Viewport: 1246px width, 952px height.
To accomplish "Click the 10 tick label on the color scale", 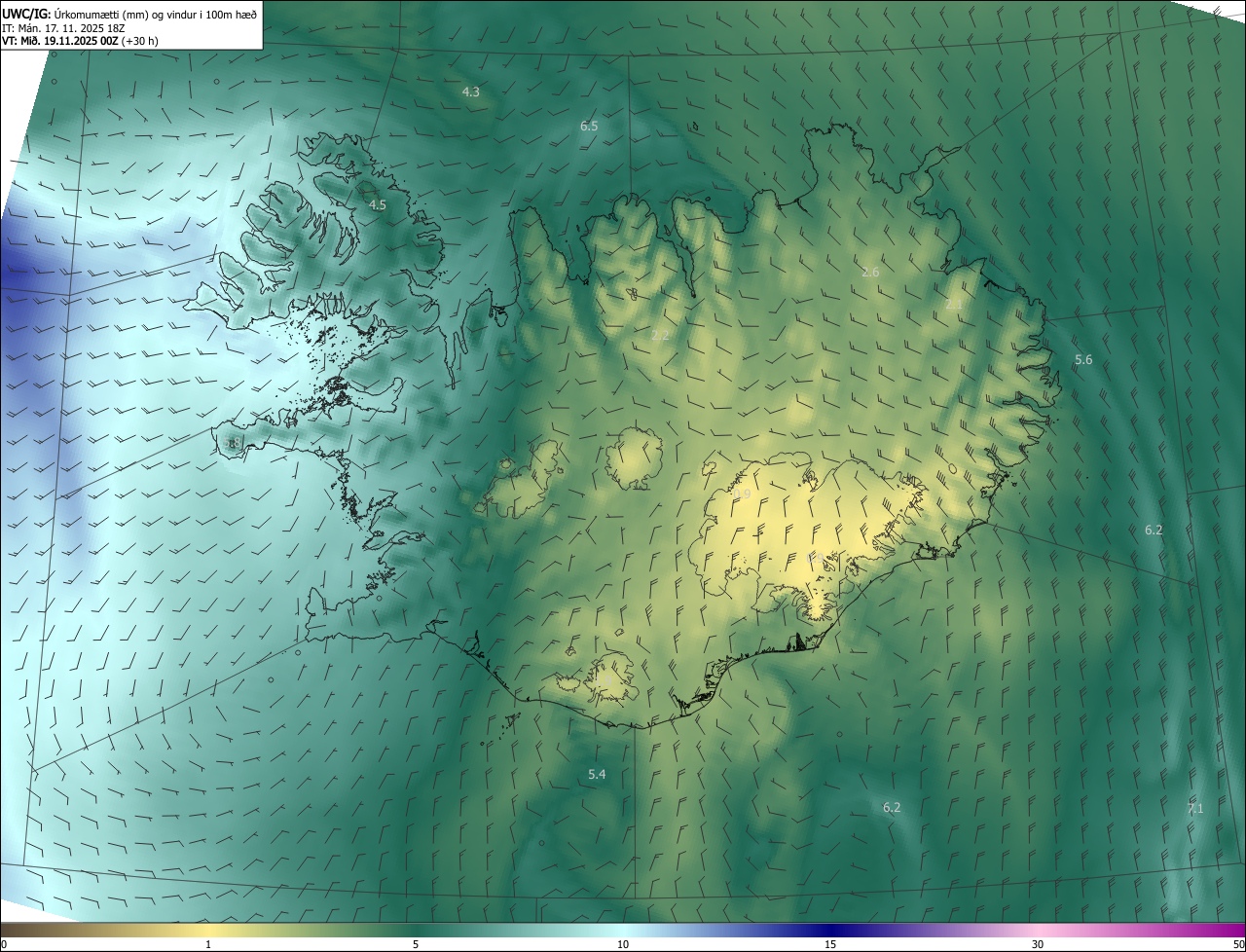I will [x=623, y=944].
